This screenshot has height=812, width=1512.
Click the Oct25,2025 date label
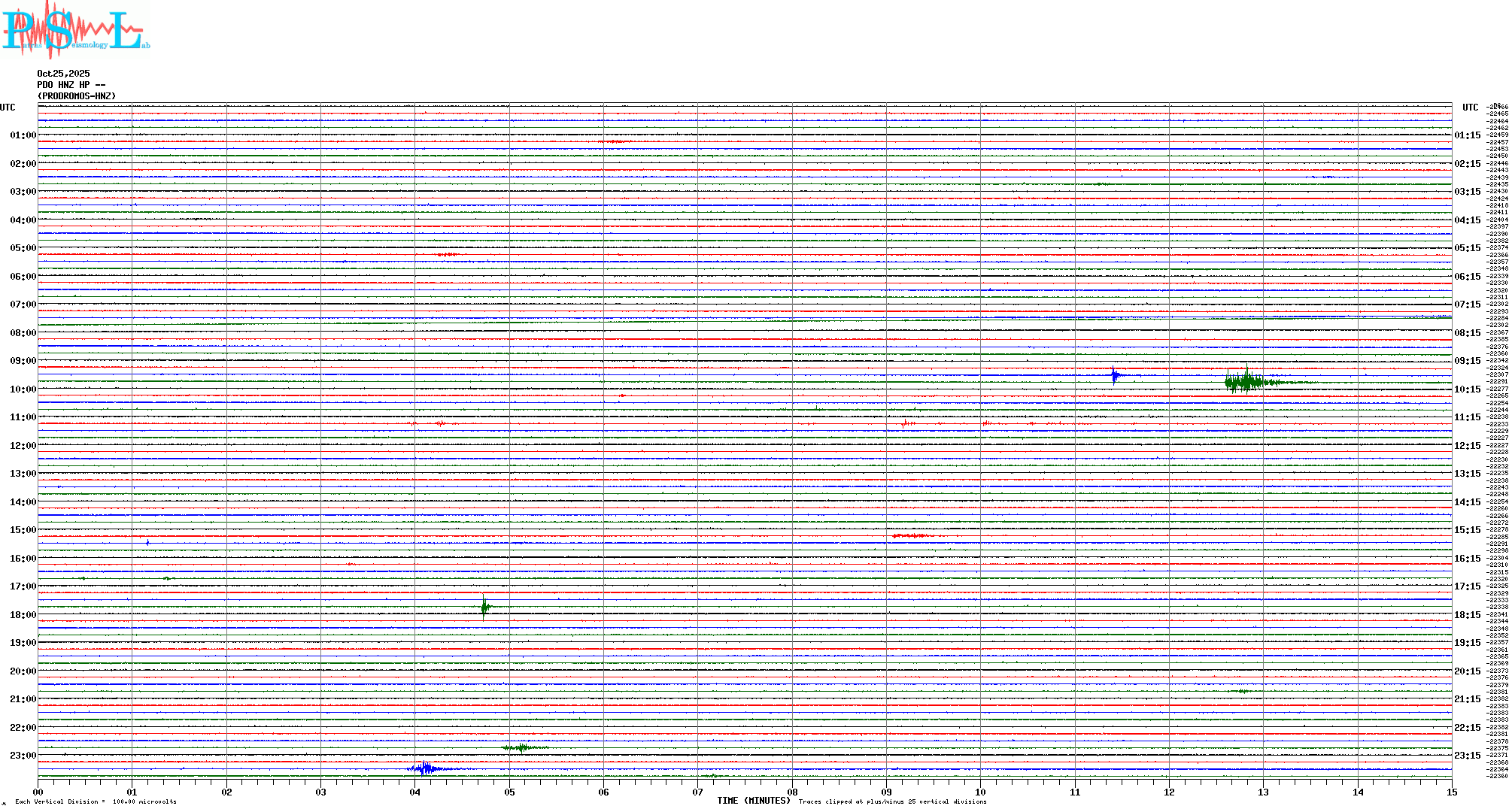63,74
